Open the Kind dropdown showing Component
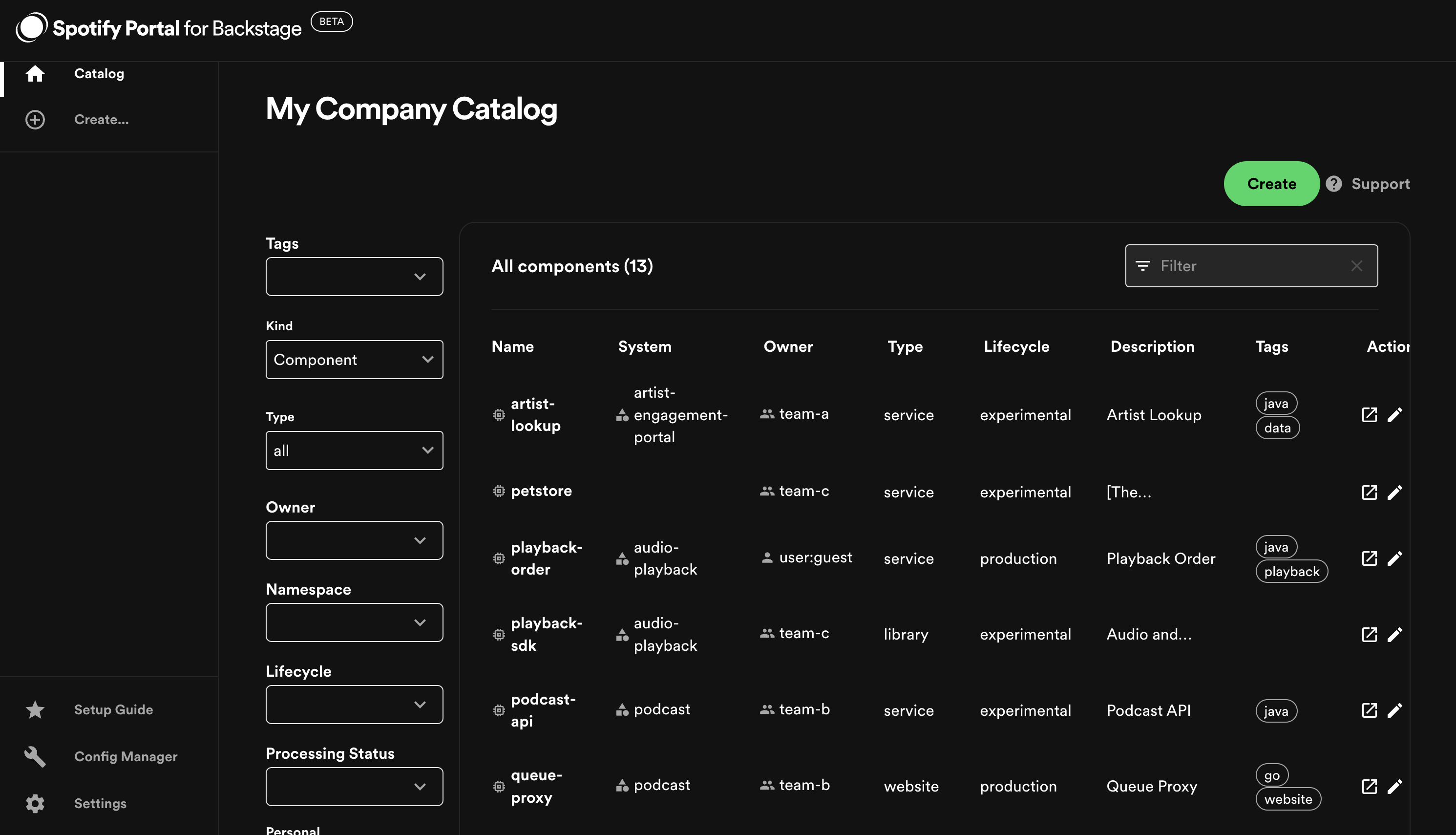Screen dimensions: 1456x835 [354, 360]
